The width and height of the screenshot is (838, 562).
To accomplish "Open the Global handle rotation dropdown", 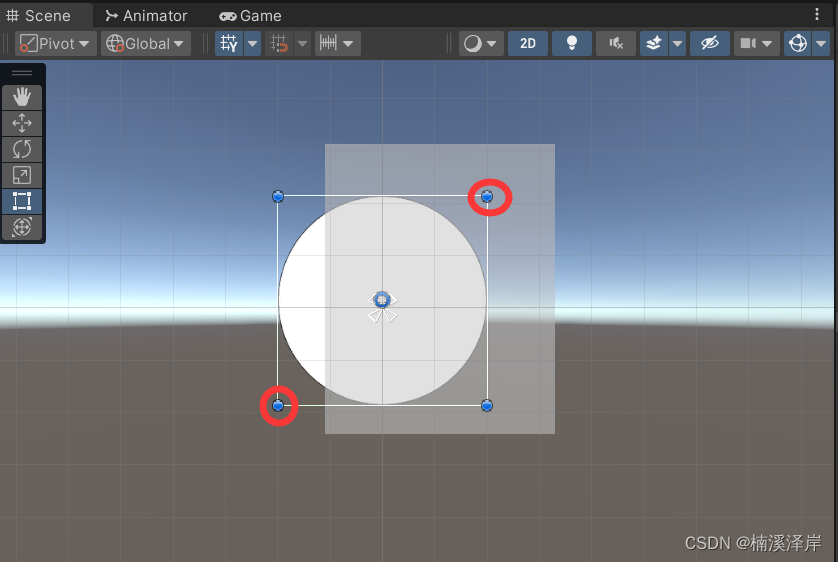I will coord(145,43).
